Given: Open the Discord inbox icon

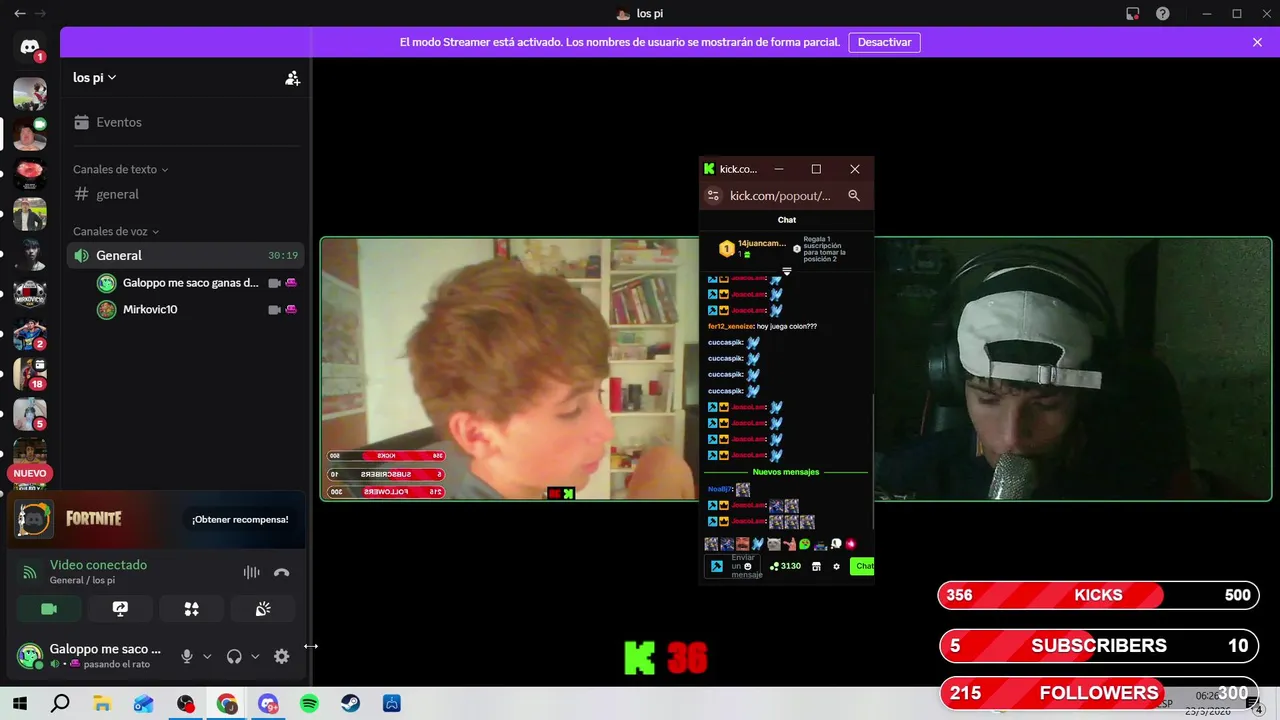Looking at the screenshot, I should coord(1132,14).
